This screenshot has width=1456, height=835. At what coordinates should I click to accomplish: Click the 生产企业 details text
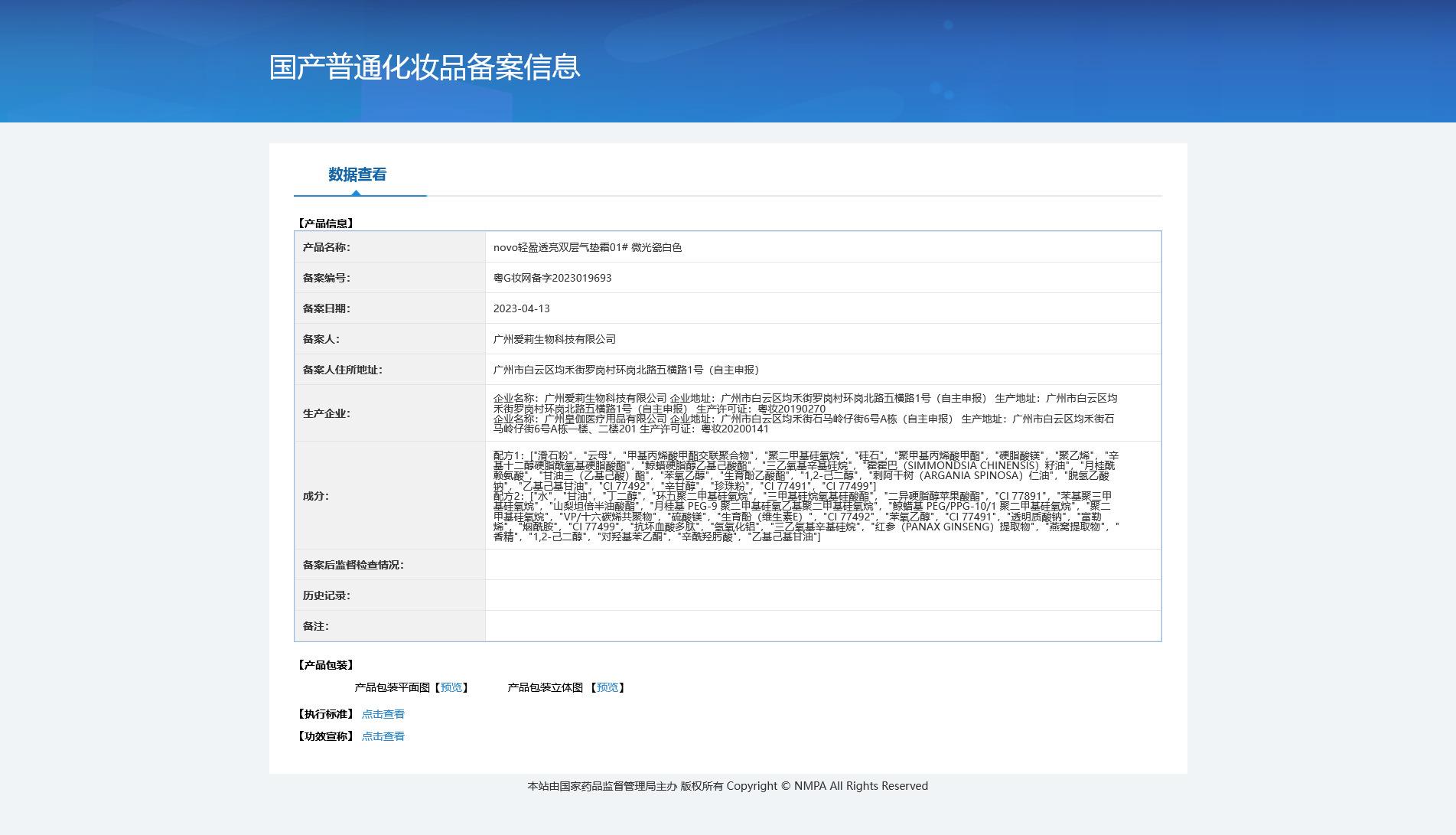pos(803,413)
